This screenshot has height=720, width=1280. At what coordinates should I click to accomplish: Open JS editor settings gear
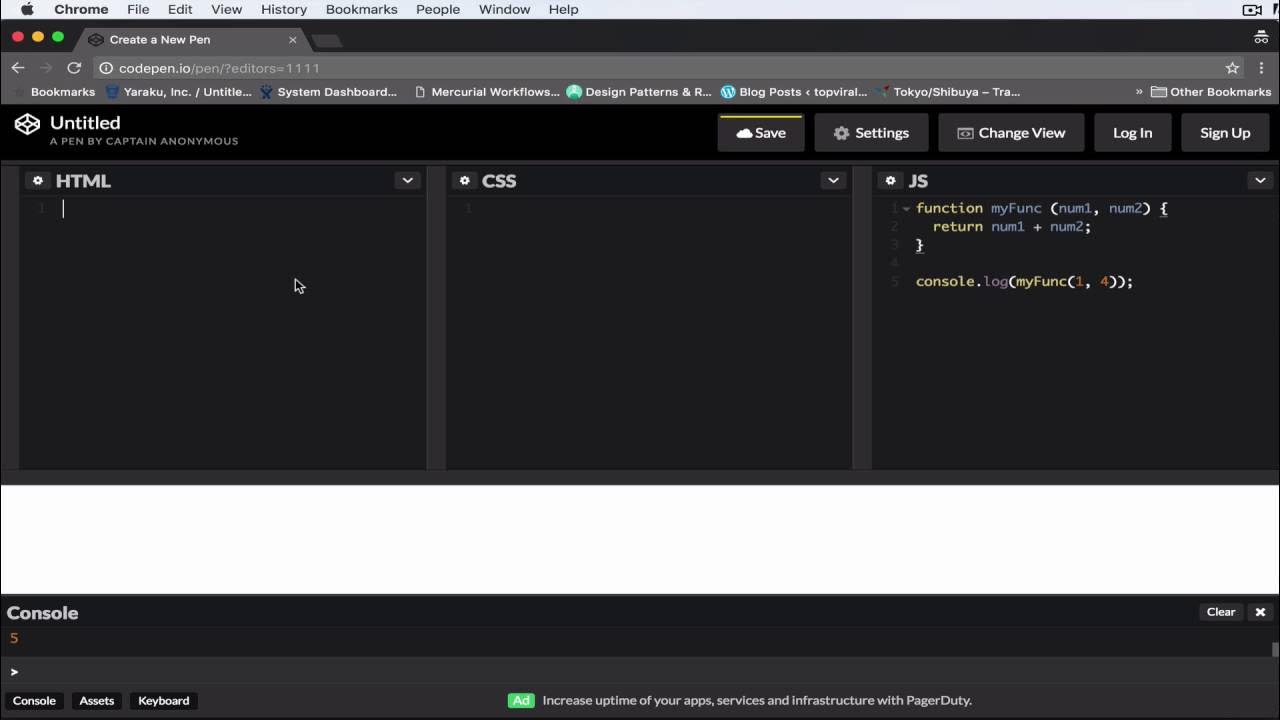890,181
